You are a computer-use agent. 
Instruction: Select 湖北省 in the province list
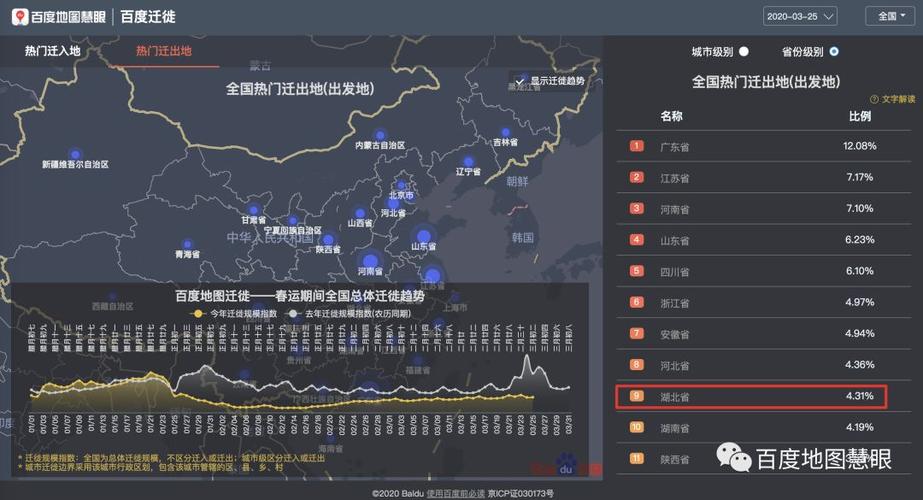point(675,397)
